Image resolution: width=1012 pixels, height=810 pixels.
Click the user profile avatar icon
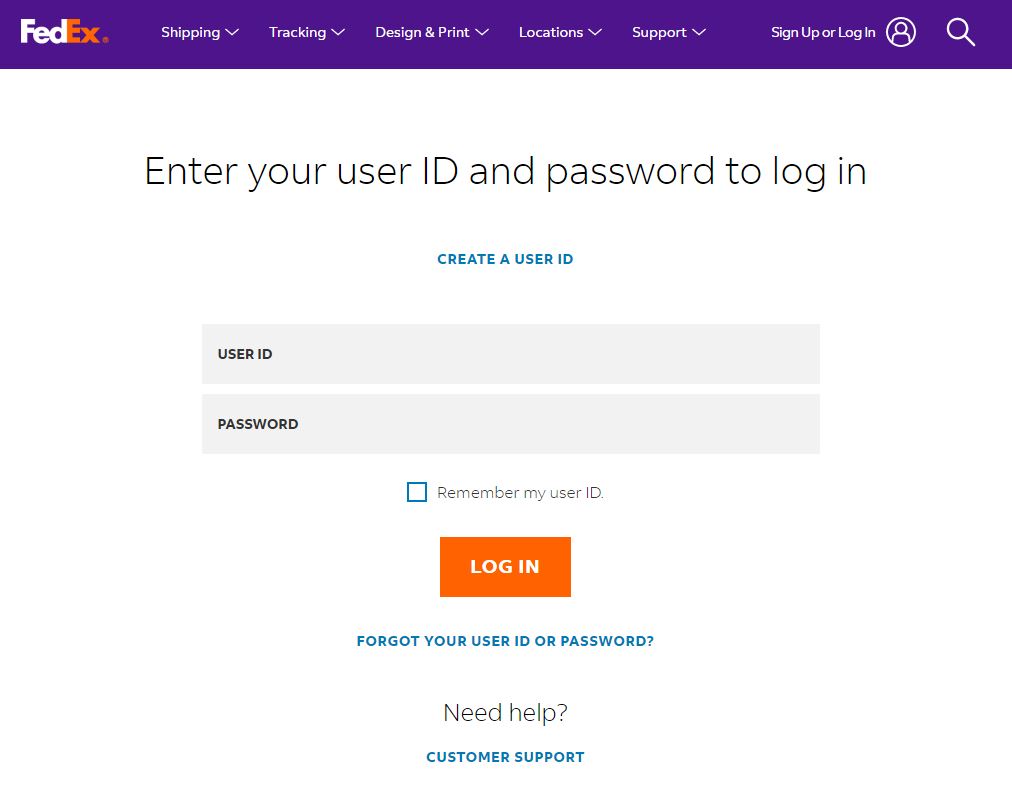pyautogui.click(x=901, y=32)
